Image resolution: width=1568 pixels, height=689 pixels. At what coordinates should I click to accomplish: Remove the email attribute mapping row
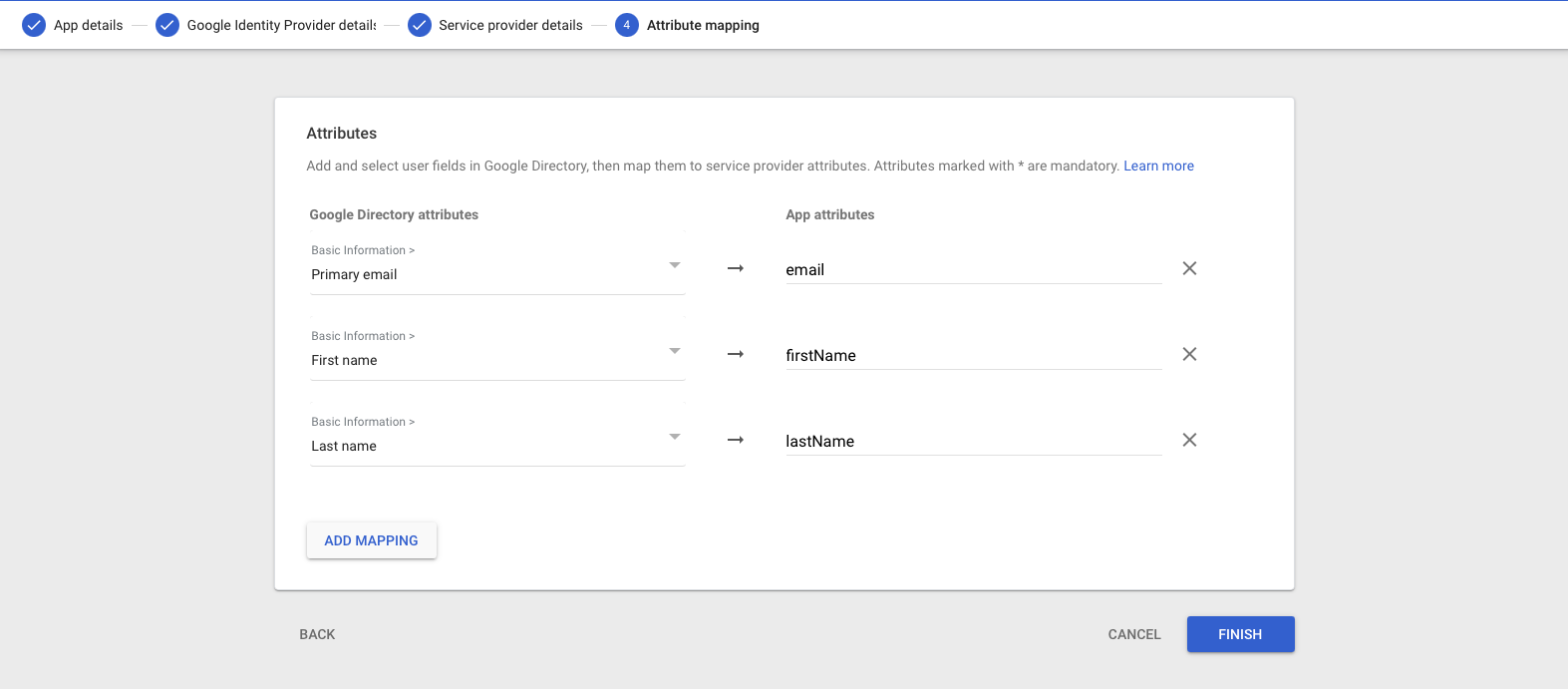coord(1189,268)
